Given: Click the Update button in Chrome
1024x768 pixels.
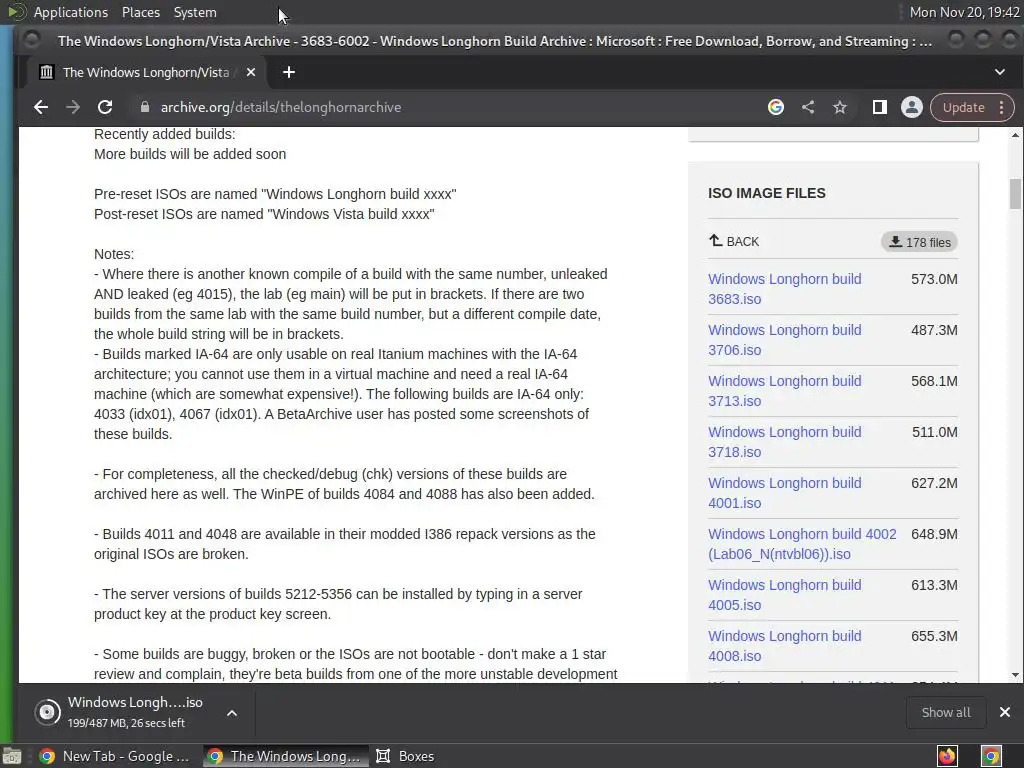Looking at the screenshot, I should [963, 107].
